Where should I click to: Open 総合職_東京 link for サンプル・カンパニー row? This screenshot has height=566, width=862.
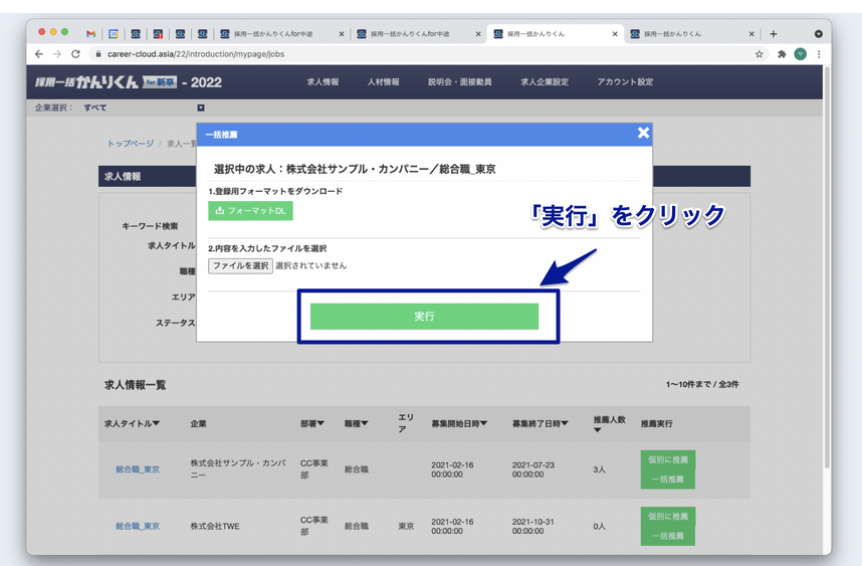[137, 469]
